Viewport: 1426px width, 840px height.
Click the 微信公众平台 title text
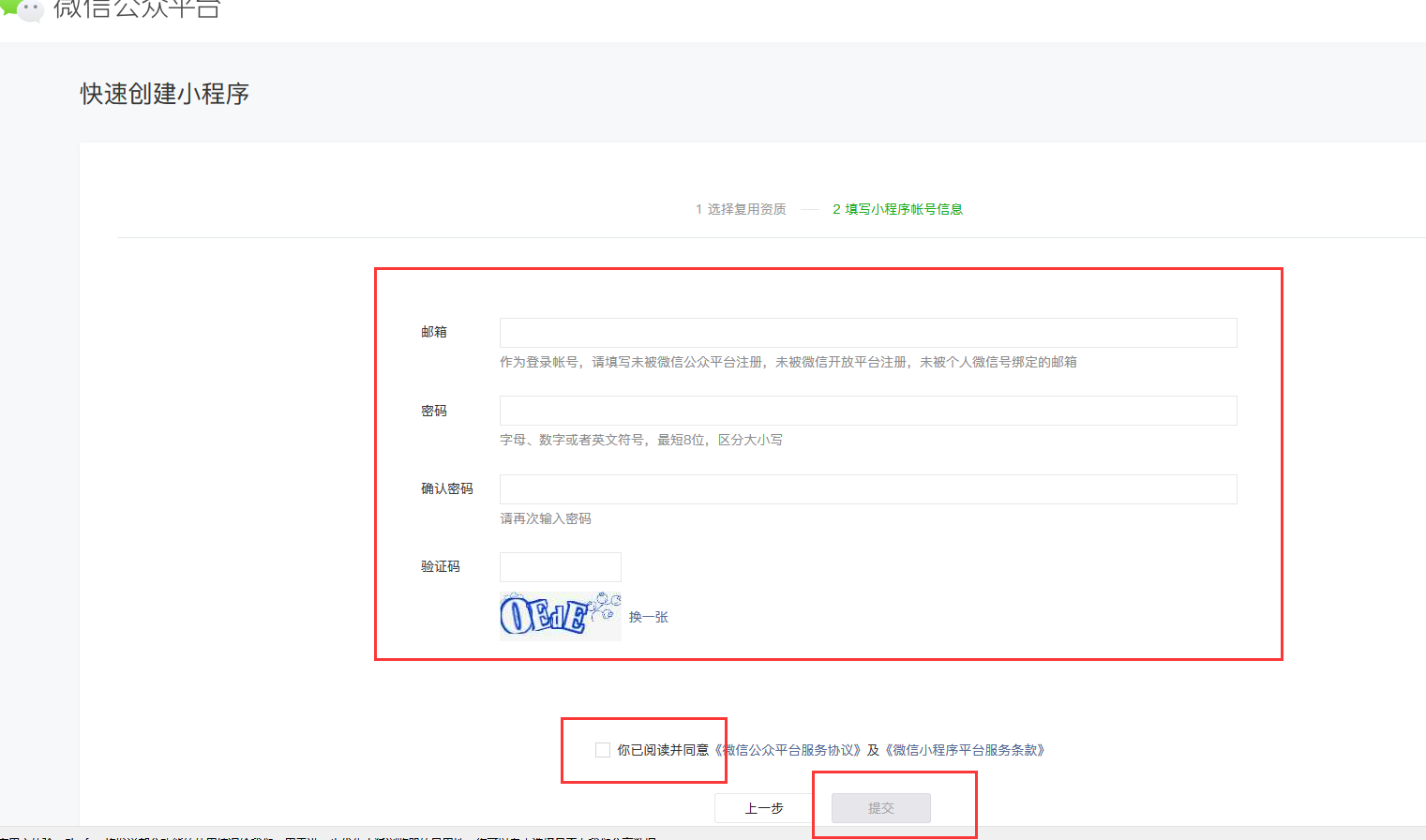click(x=137, y=9)
